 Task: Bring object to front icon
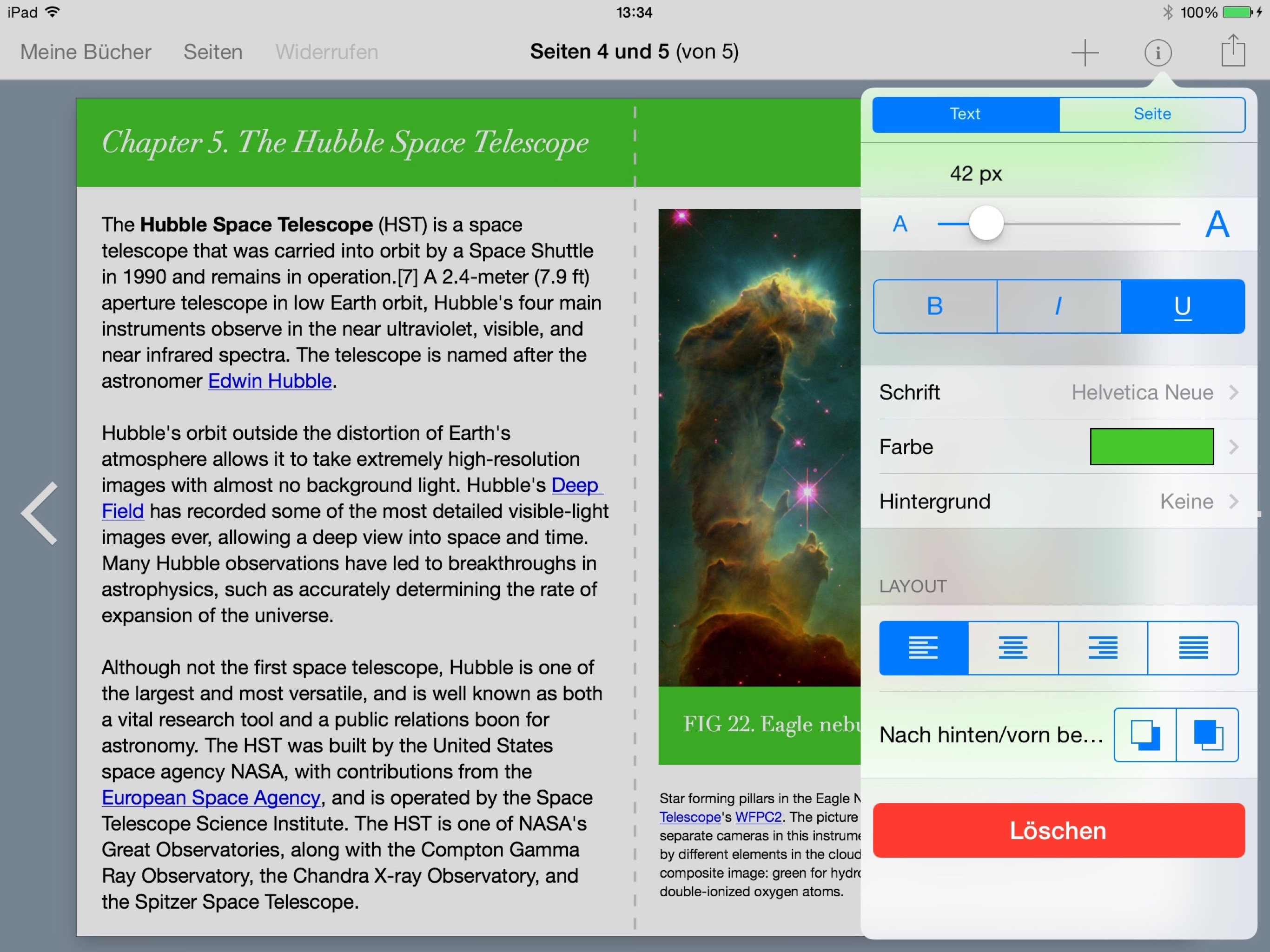point(1207,734)
